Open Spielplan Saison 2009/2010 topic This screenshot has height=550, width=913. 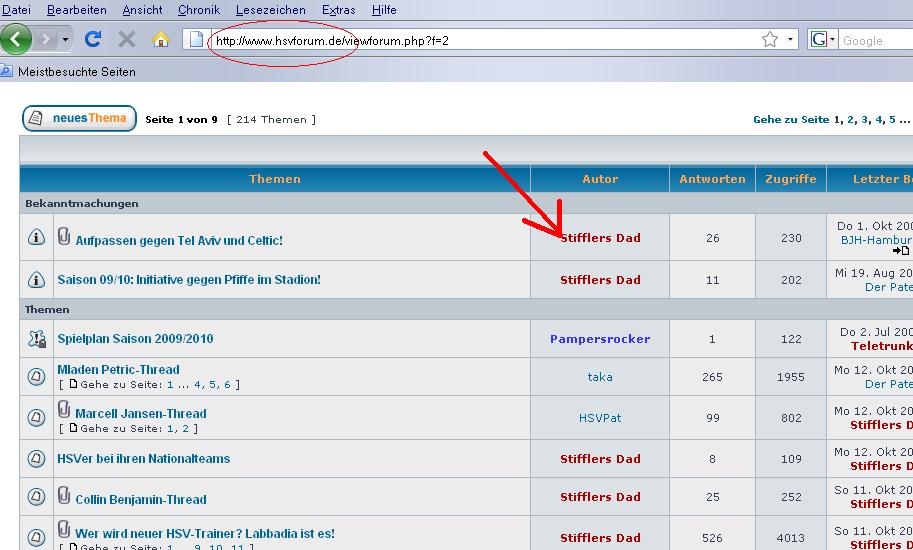coord(135,339)
